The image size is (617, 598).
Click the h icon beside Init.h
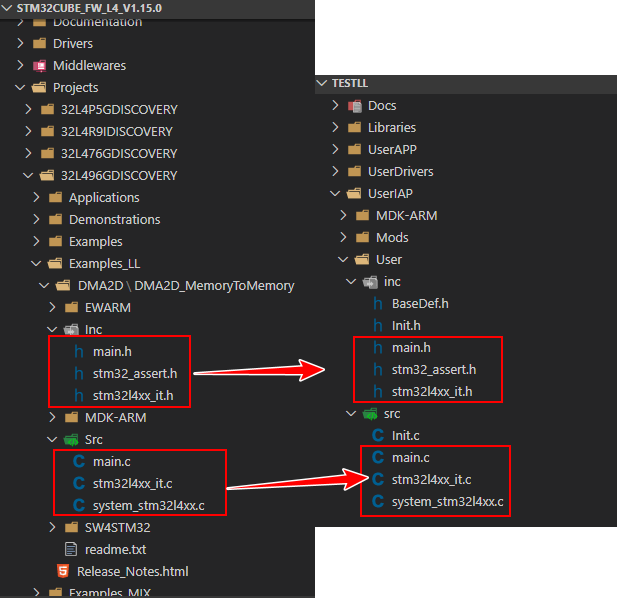pyautogui.click(x=378, y=326)
